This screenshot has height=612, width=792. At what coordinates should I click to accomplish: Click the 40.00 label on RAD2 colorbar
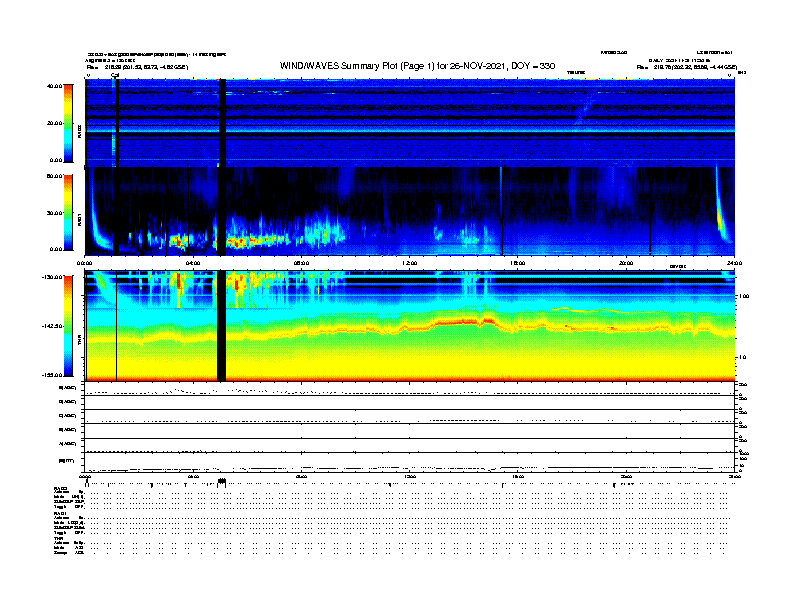coord(55,86)
